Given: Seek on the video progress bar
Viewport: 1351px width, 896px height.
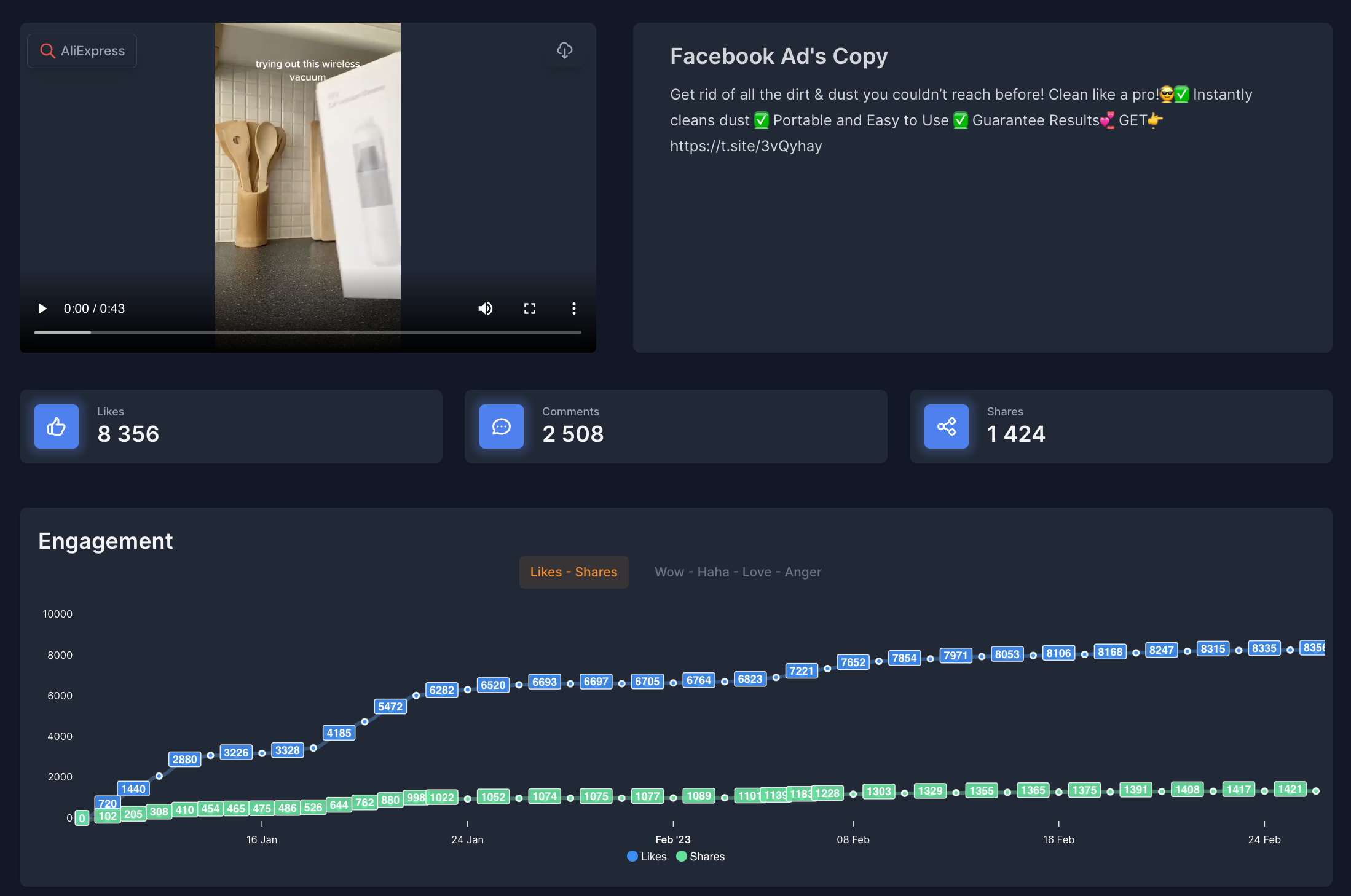Looking at the screenshot, I should (307, 332).
